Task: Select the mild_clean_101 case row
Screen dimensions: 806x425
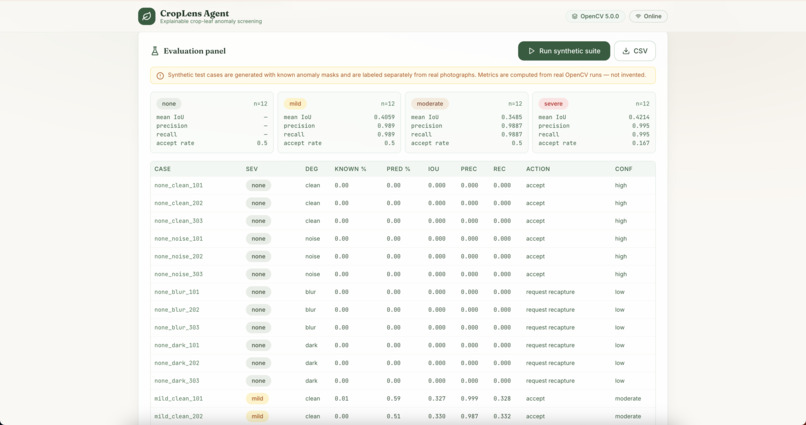Action: (x=403, y=399)
